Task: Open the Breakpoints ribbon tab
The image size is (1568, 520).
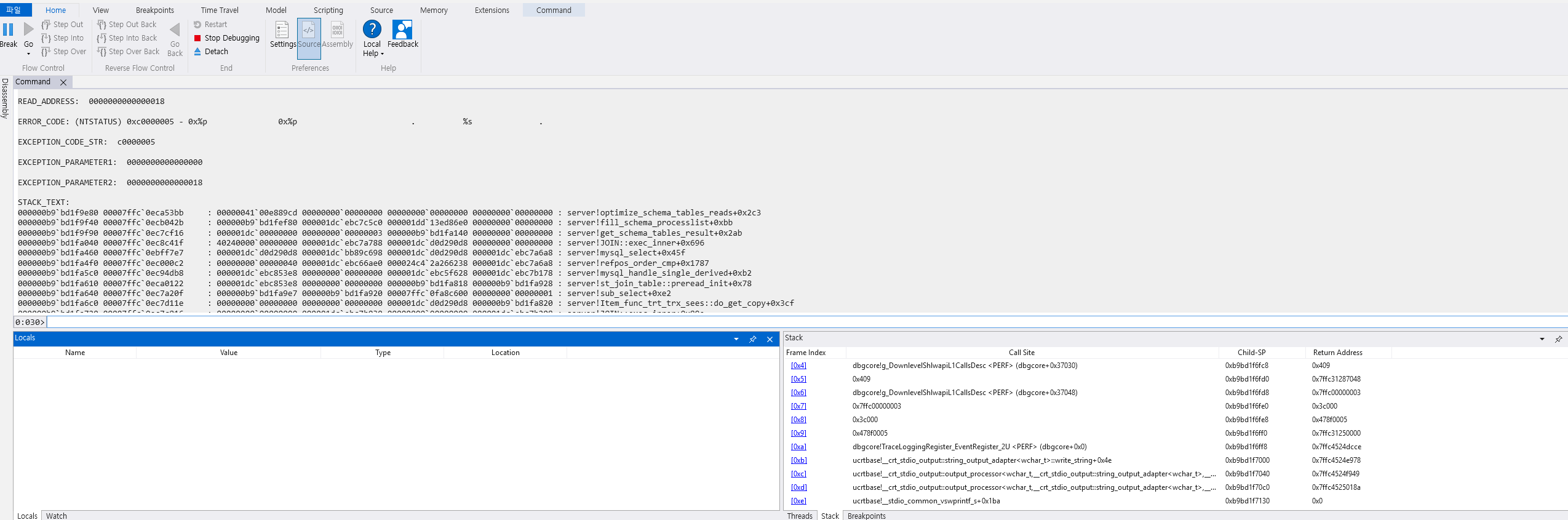Action: coord(155,10)
